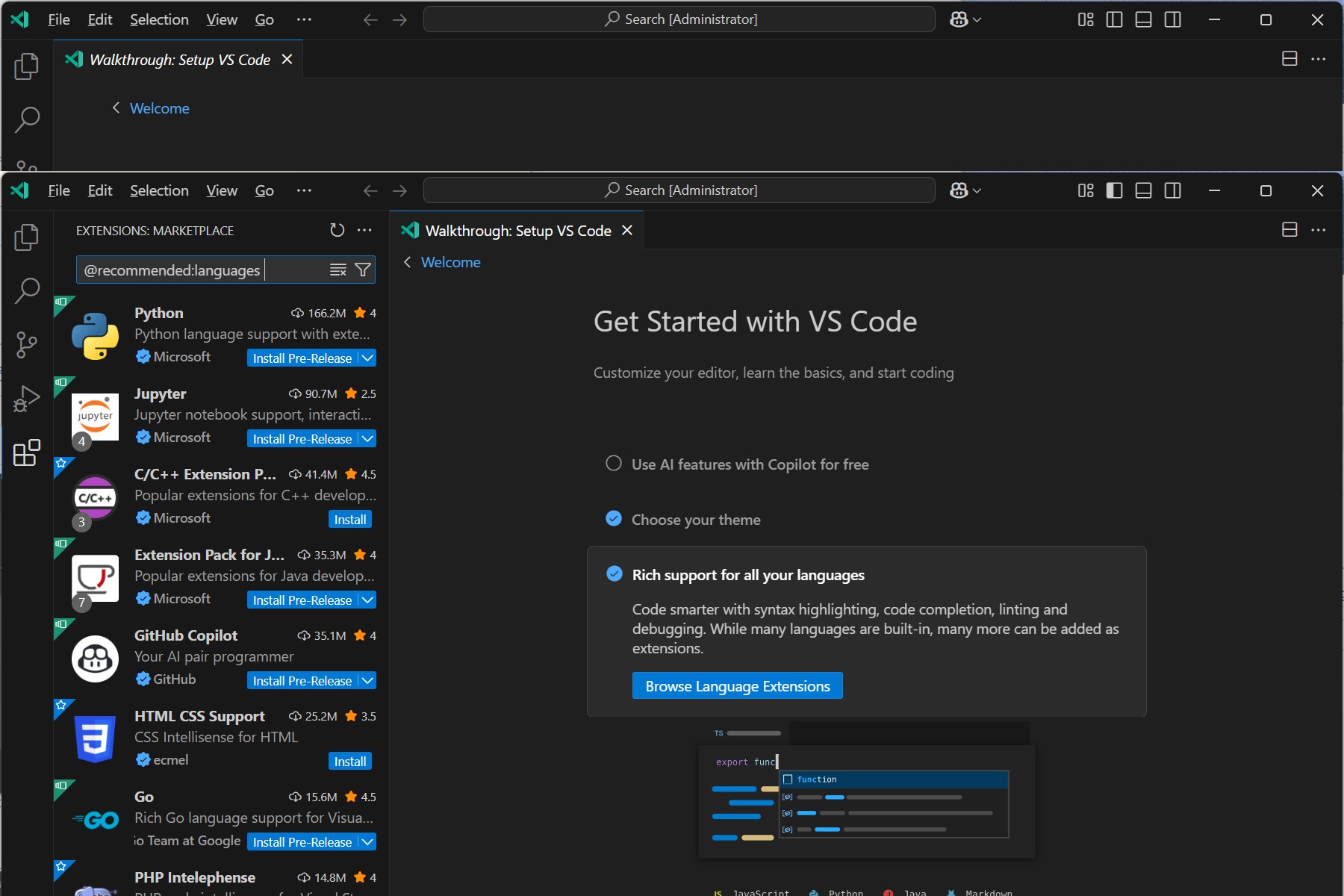Open the Go extension install dropdown arrow

click(x=367, y=842)
